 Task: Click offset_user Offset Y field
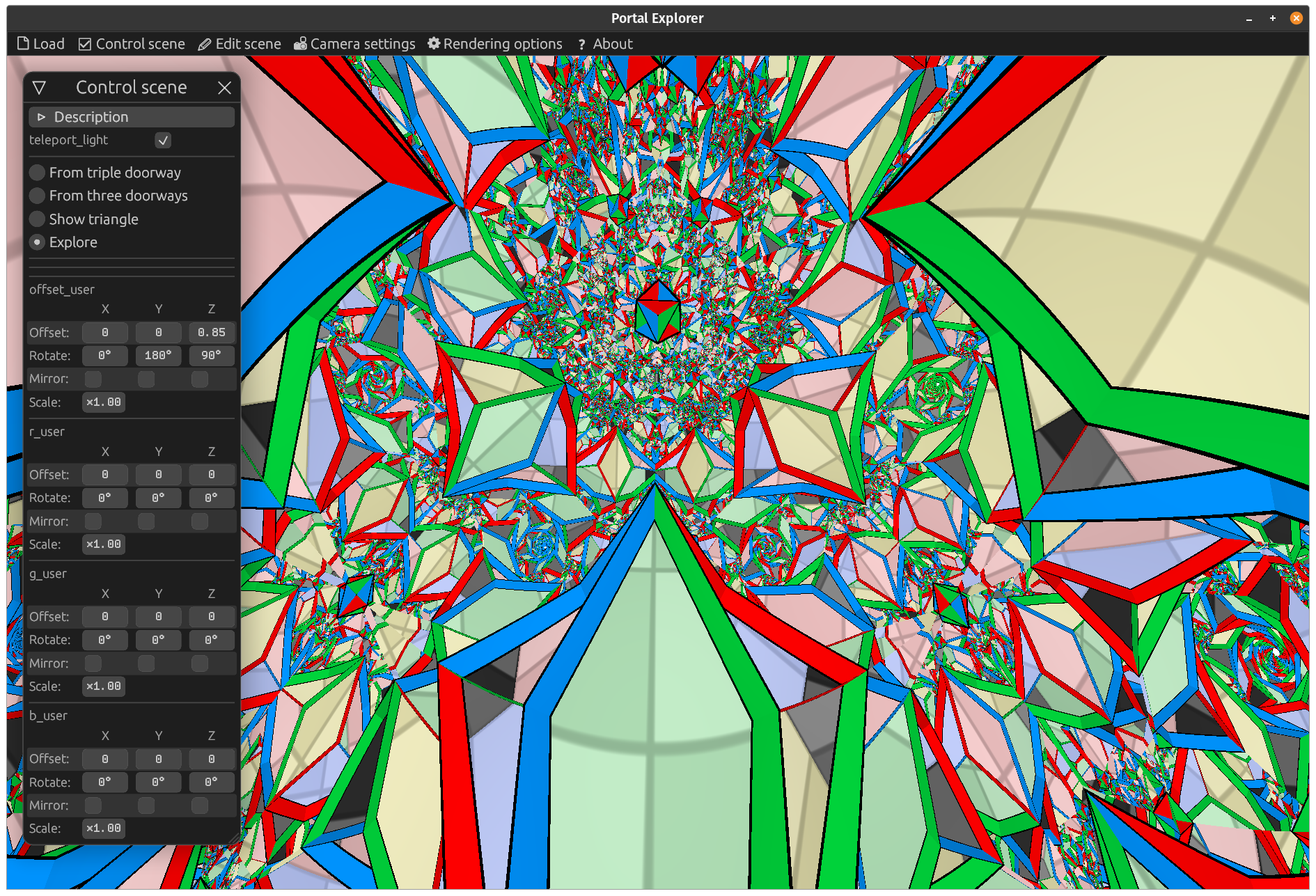[x=158, y=333]
